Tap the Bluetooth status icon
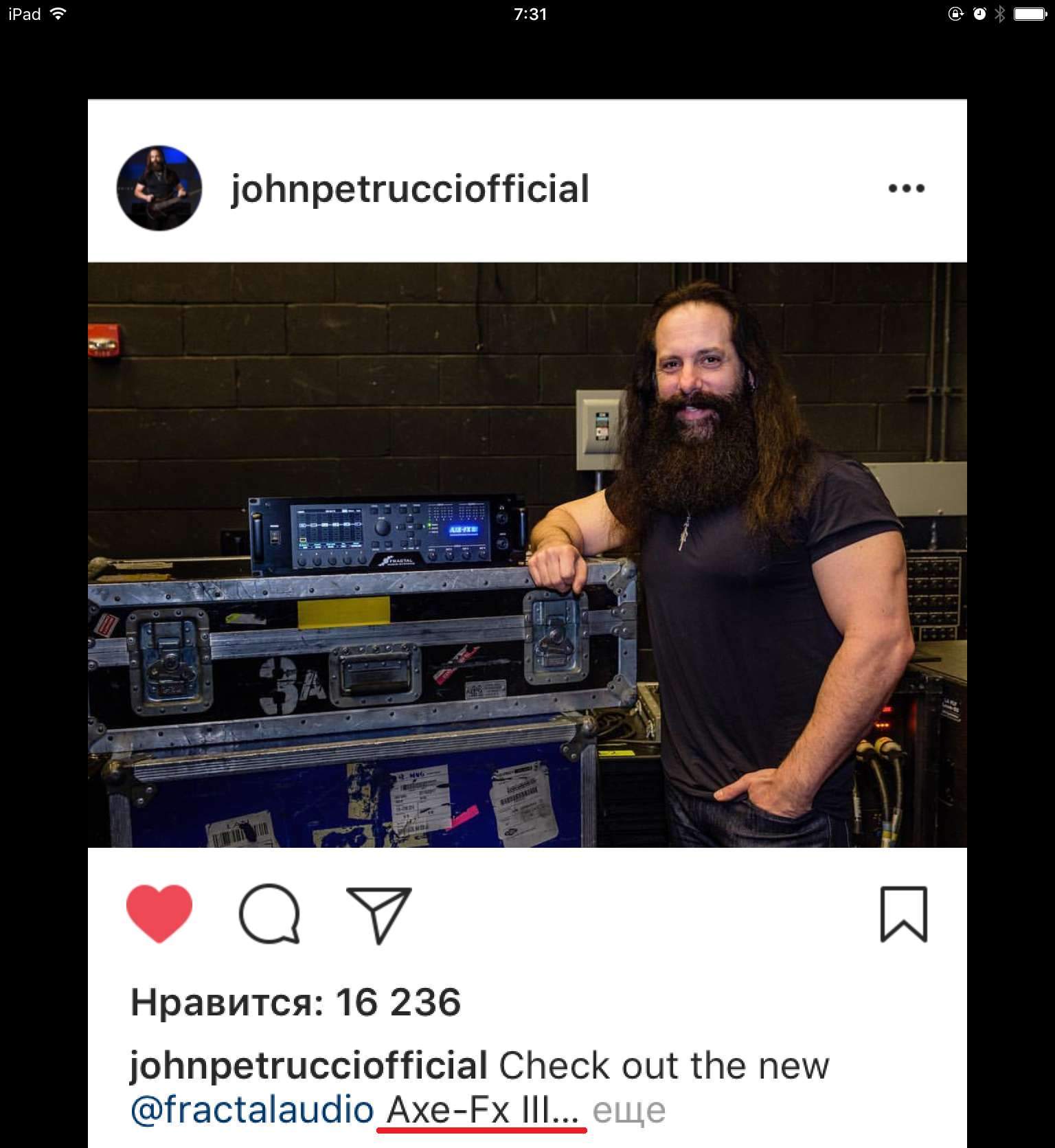Image resolution: width=1055 pixels, height=1148 pixels. click(x=1000, y=14)
